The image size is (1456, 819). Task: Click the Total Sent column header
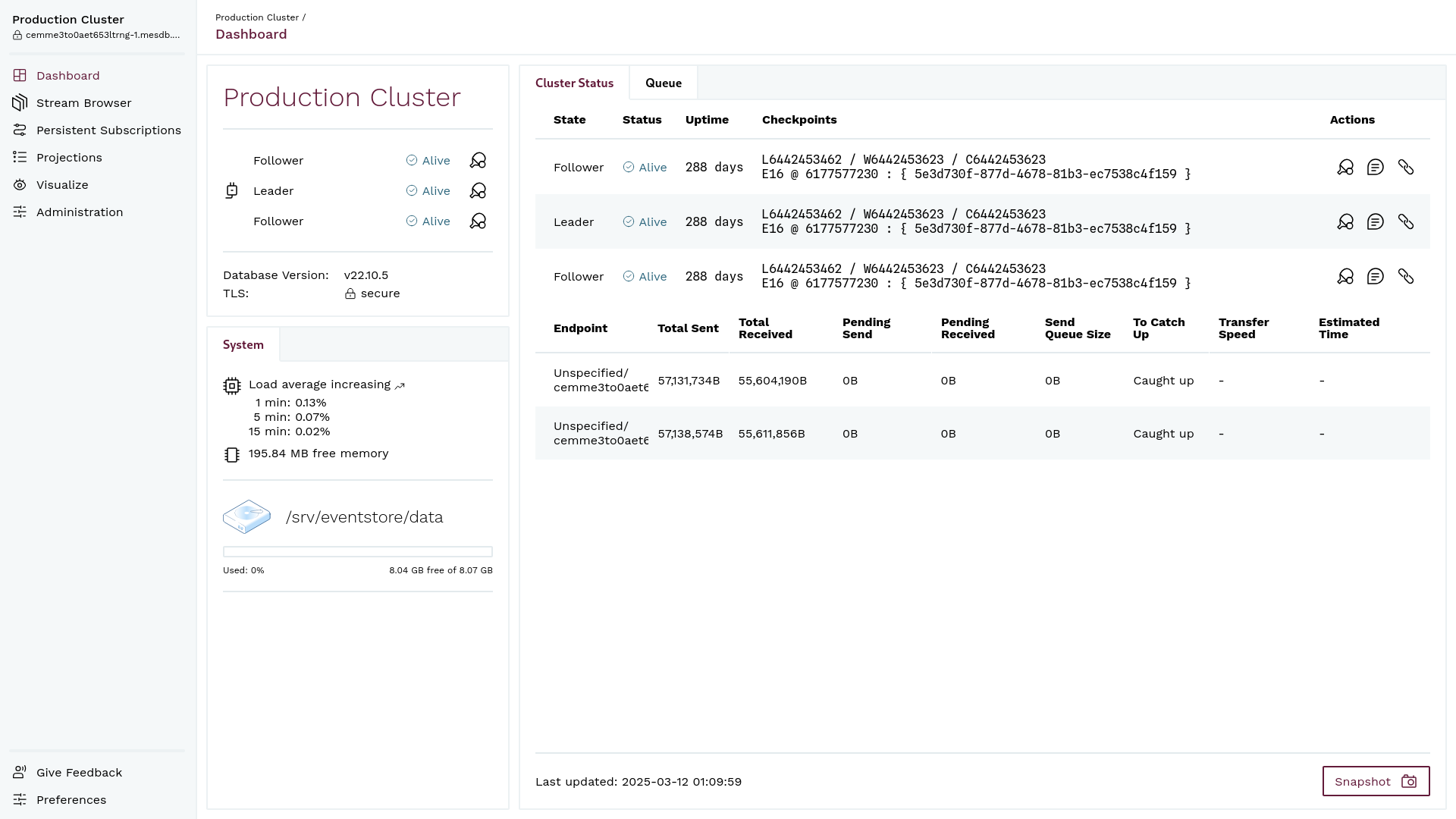coord(688,328)
